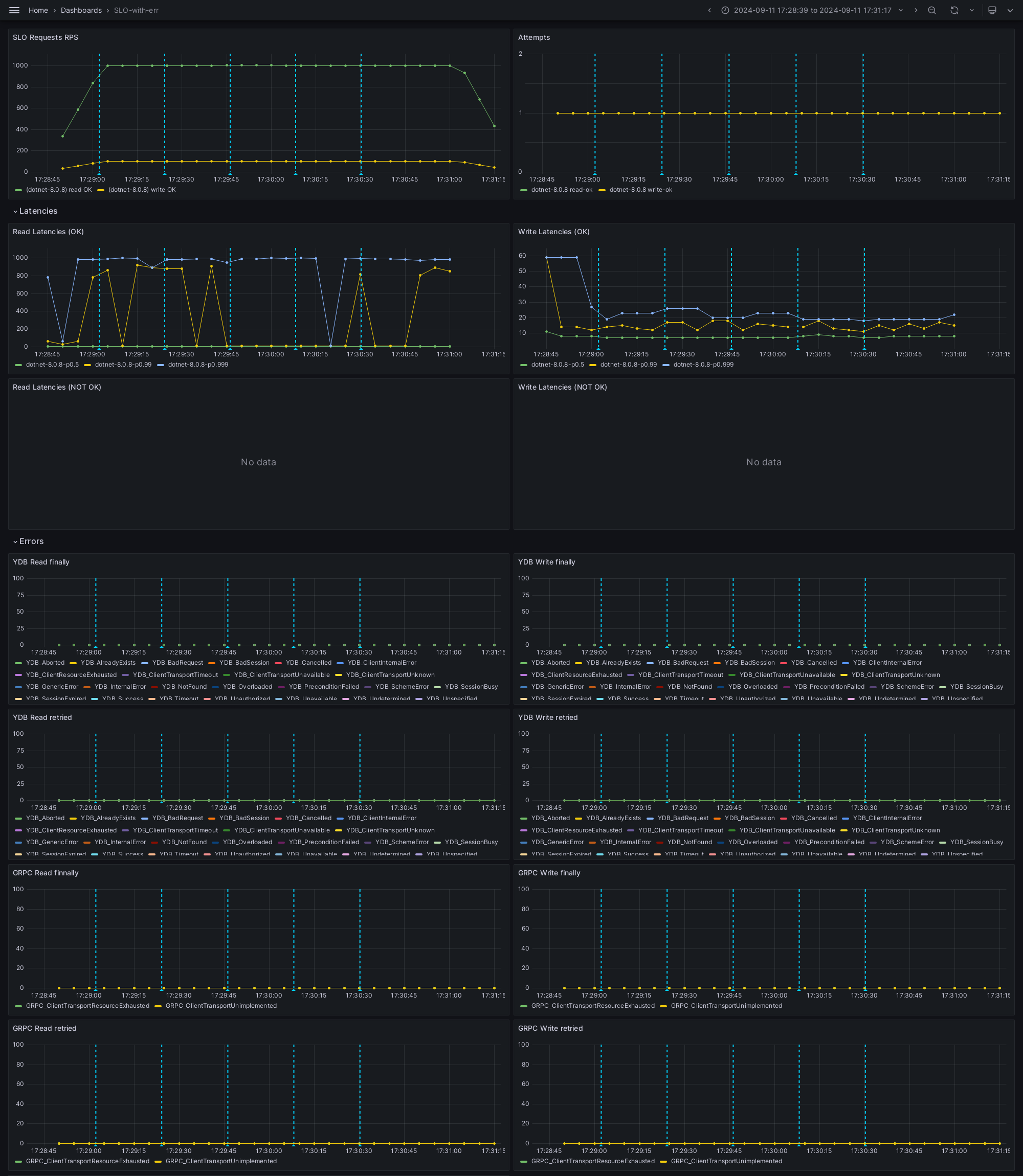Toggle YDB_AlreadyExists in YDB Read retried legend
Viewport: 1023px width, 1176px height.
[x=108, y=818]
